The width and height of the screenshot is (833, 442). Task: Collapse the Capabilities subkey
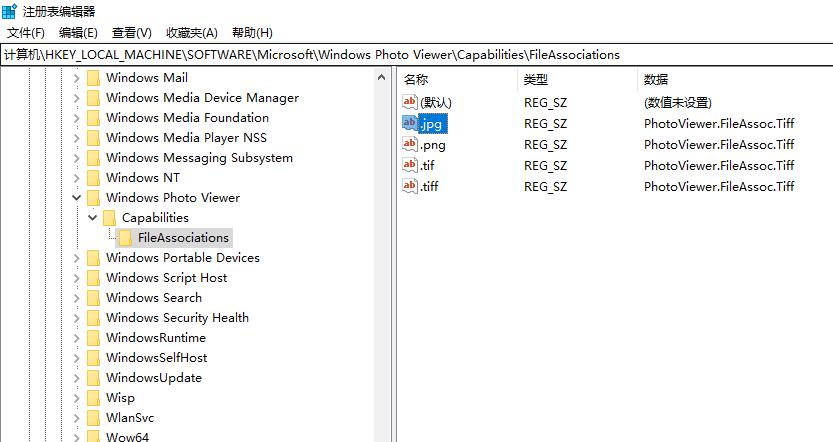pos(92,218)
